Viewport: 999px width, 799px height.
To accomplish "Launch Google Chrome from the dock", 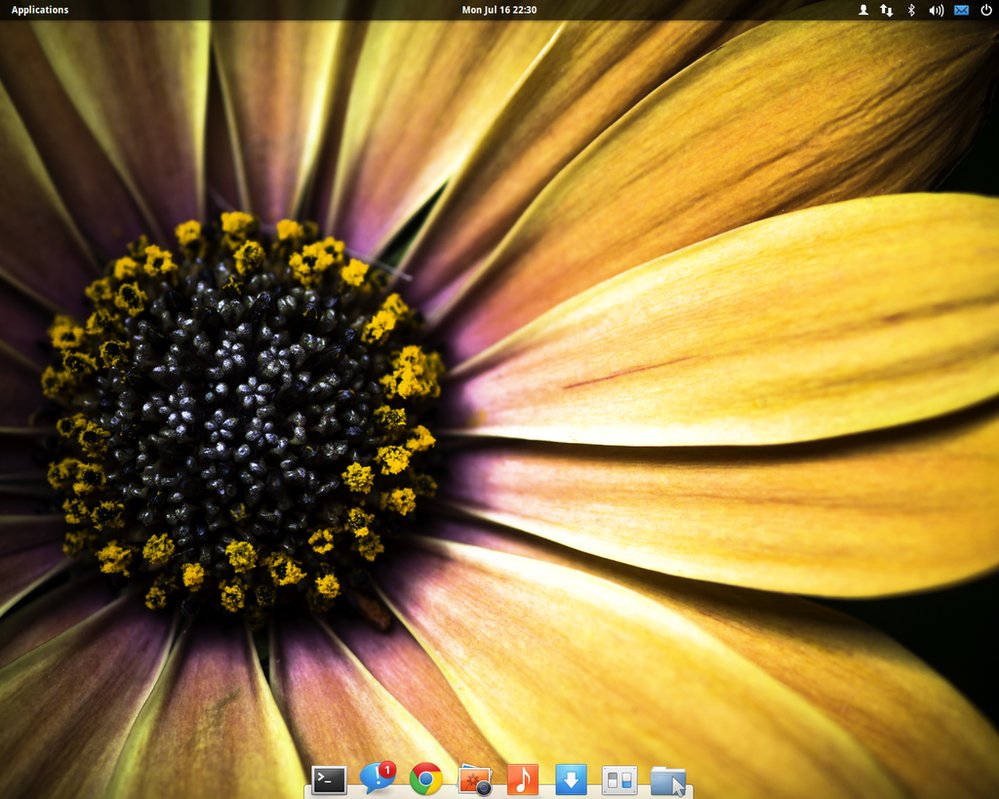I will [426, 779].
